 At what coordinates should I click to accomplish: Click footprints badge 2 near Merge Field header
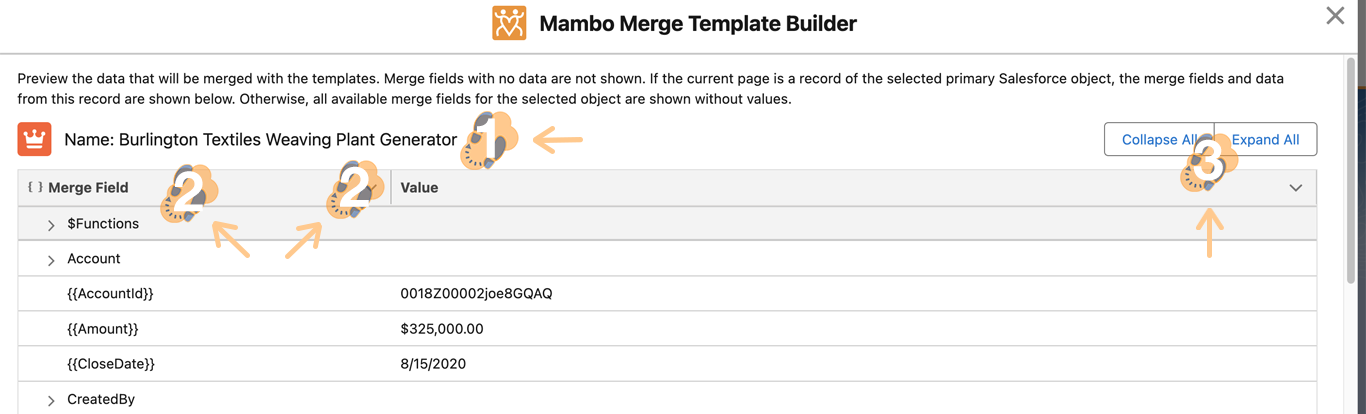pyautogui.click(x=189, y=192)
